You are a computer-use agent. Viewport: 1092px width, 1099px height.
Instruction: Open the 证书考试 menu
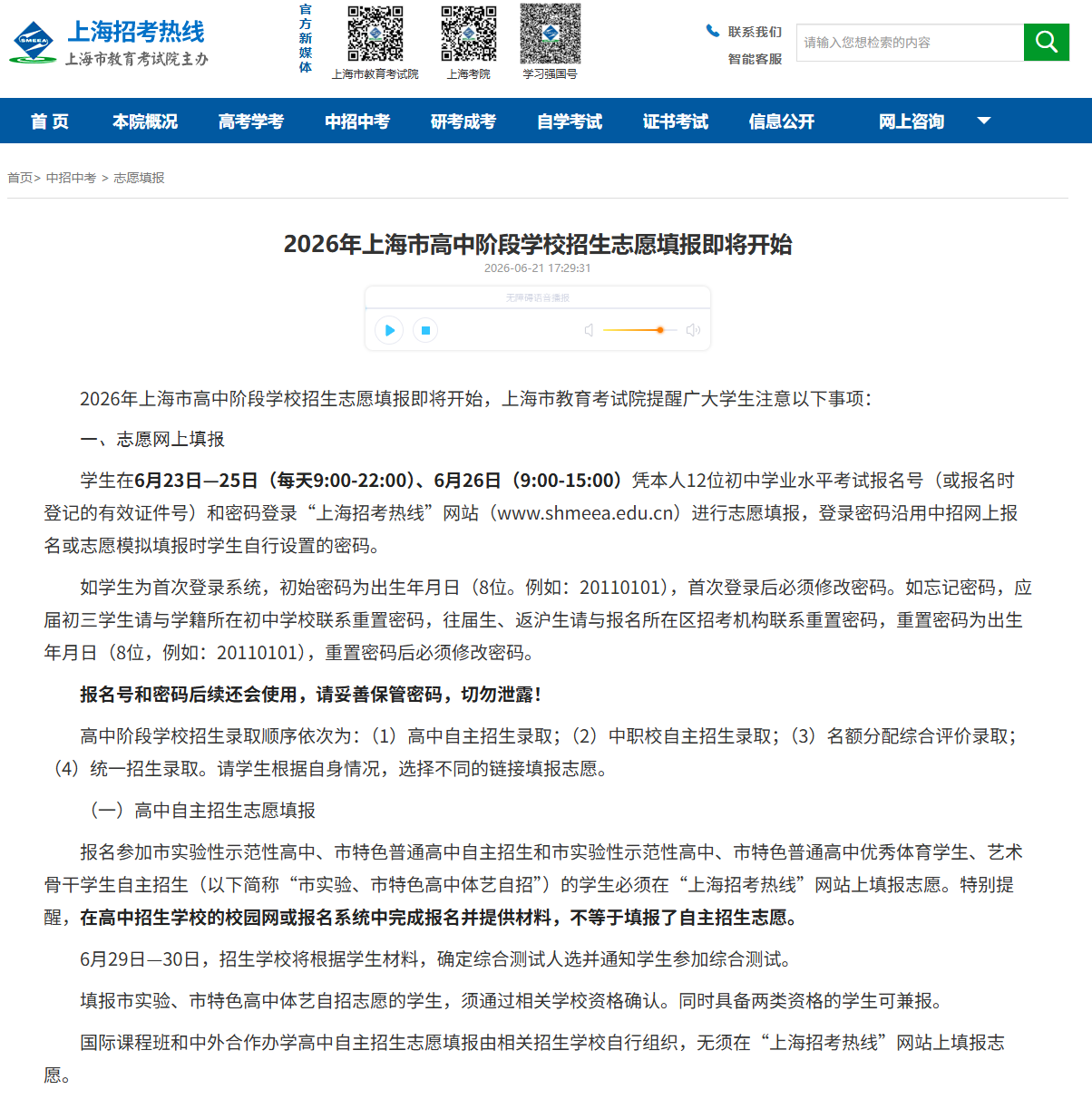[676, 122]
